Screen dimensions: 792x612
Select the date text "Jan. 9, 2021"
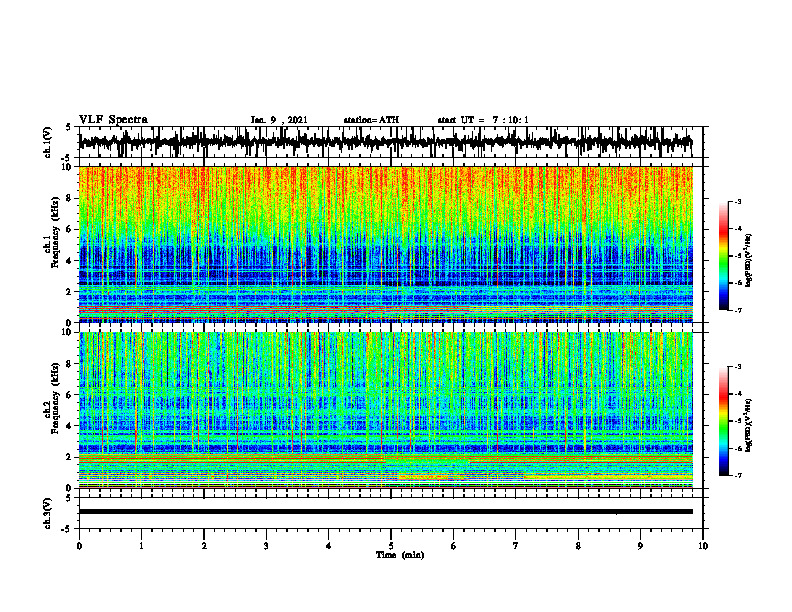(279, 120)
